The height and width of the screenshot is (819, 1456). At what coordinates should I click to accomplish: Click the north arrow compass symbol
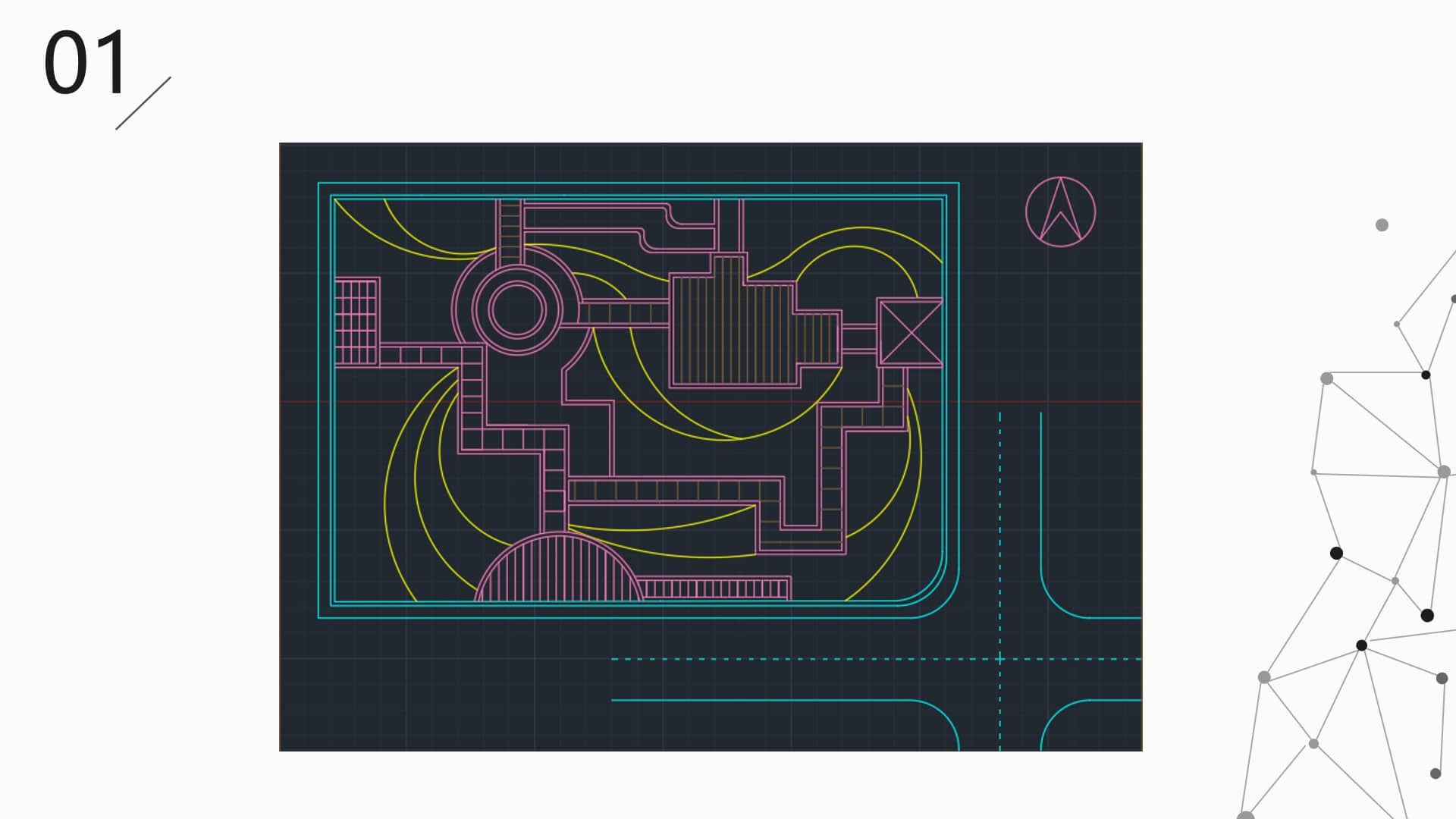[1060, 212]
